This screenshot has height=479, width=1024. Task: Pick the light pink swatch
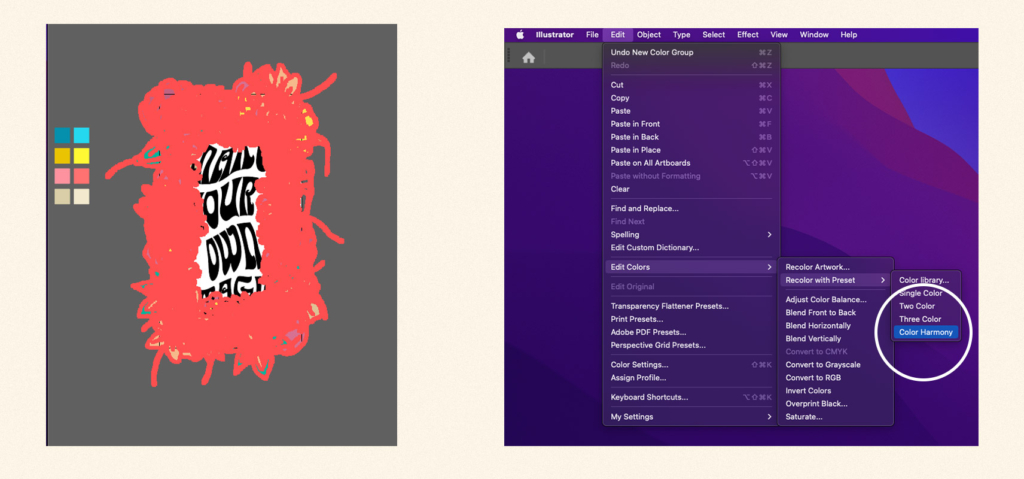(62, 176)
